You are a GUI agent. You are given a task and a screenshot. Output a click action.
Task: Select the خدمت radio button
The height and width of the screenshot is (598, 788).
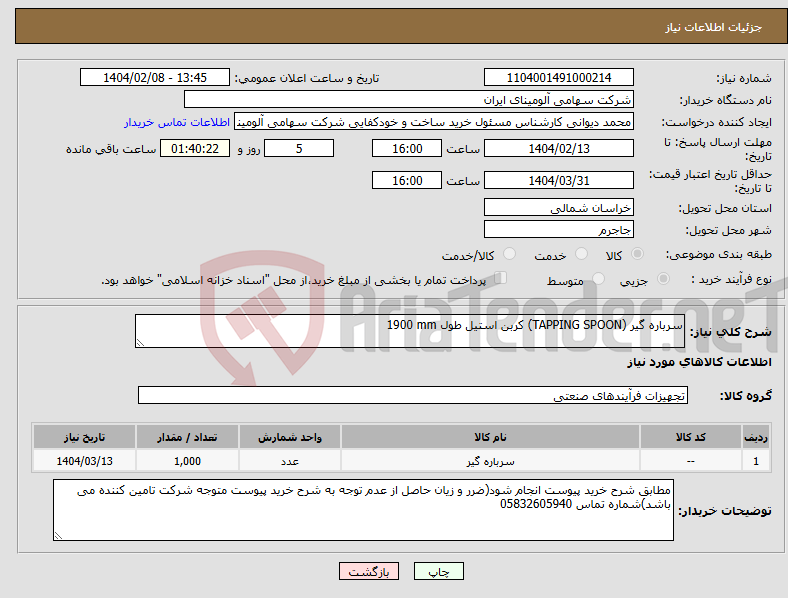tap(581, 254)
